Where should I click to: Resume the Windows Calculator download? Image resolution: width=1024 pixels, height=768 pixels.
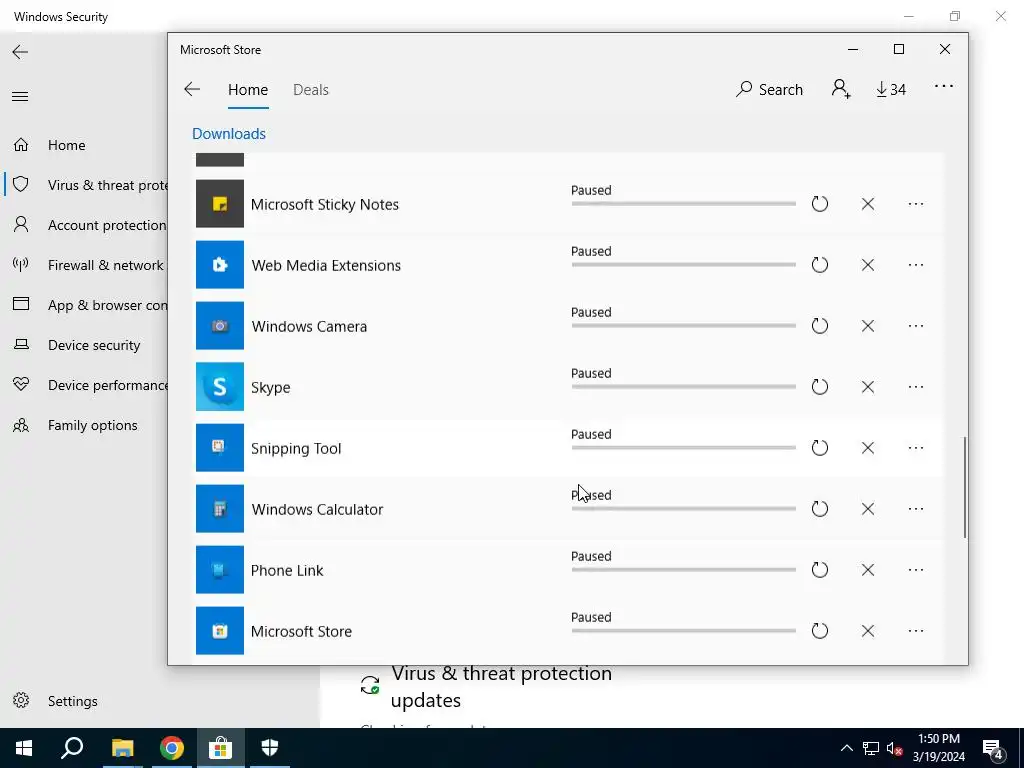(x=820, y=509)
